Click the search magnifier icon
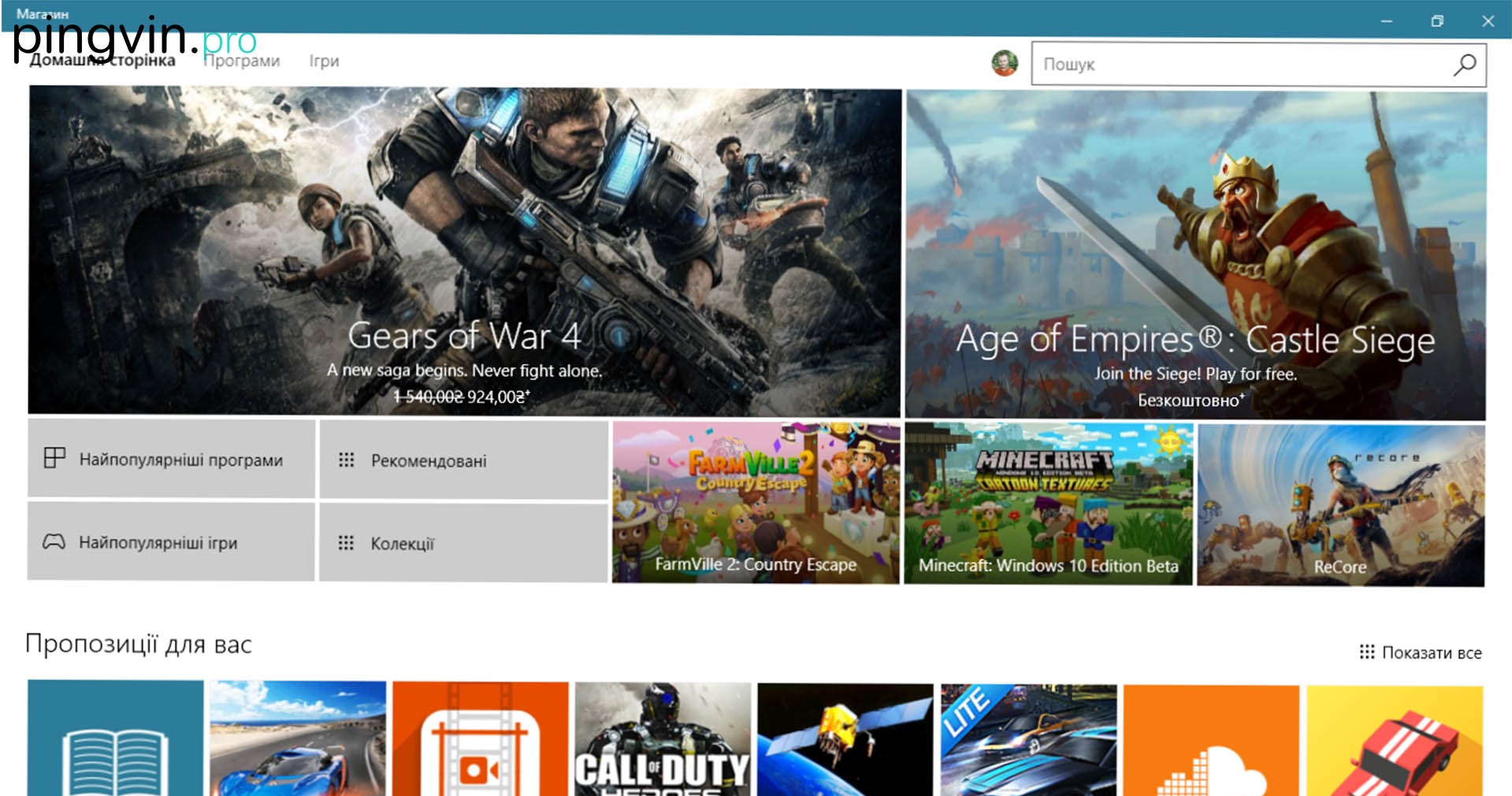The width and height of the screenshot is (1512, 796). pos(1464,65)
